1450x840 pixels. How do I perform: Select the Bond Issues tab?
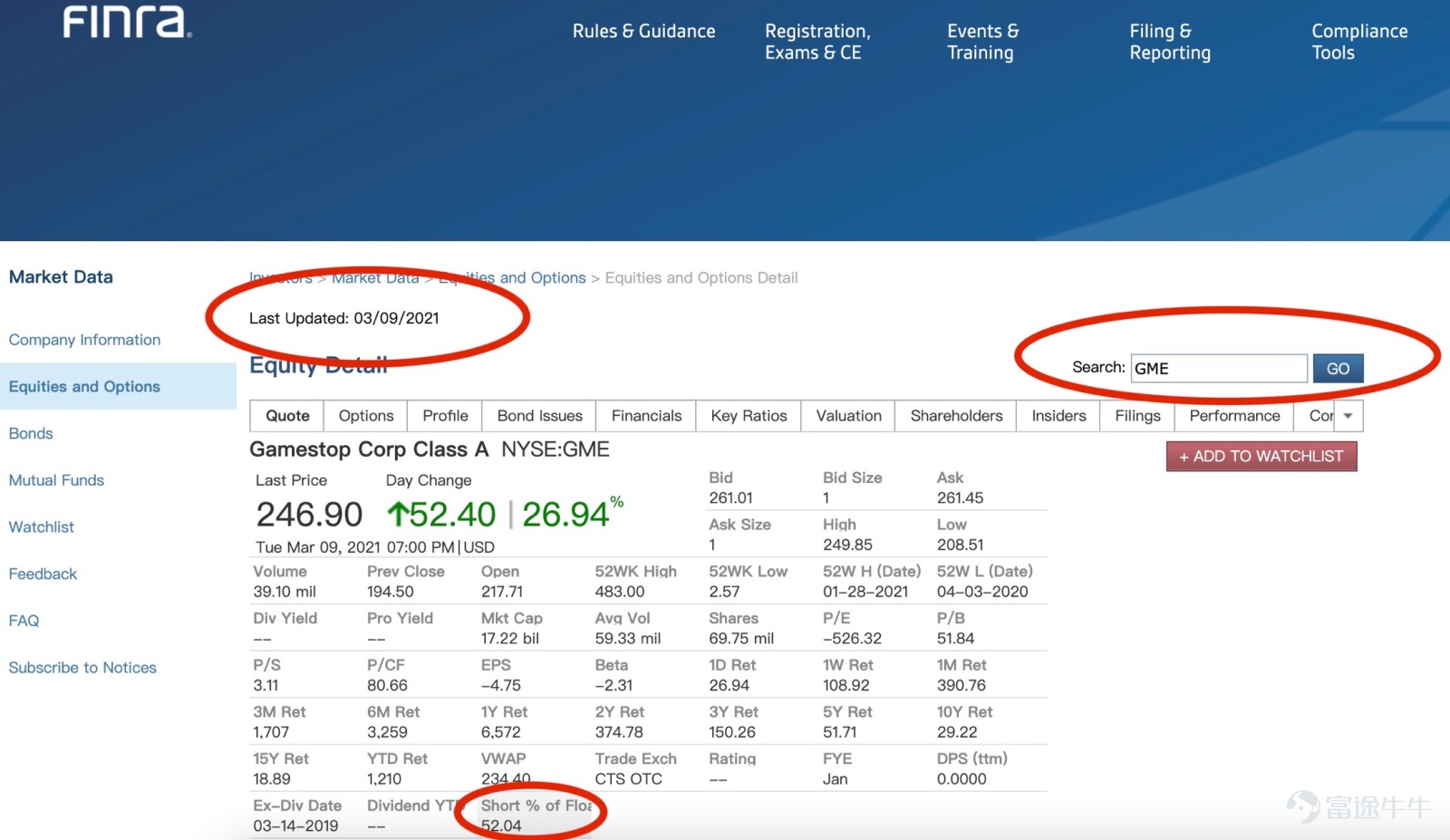[x=539, y=416]
